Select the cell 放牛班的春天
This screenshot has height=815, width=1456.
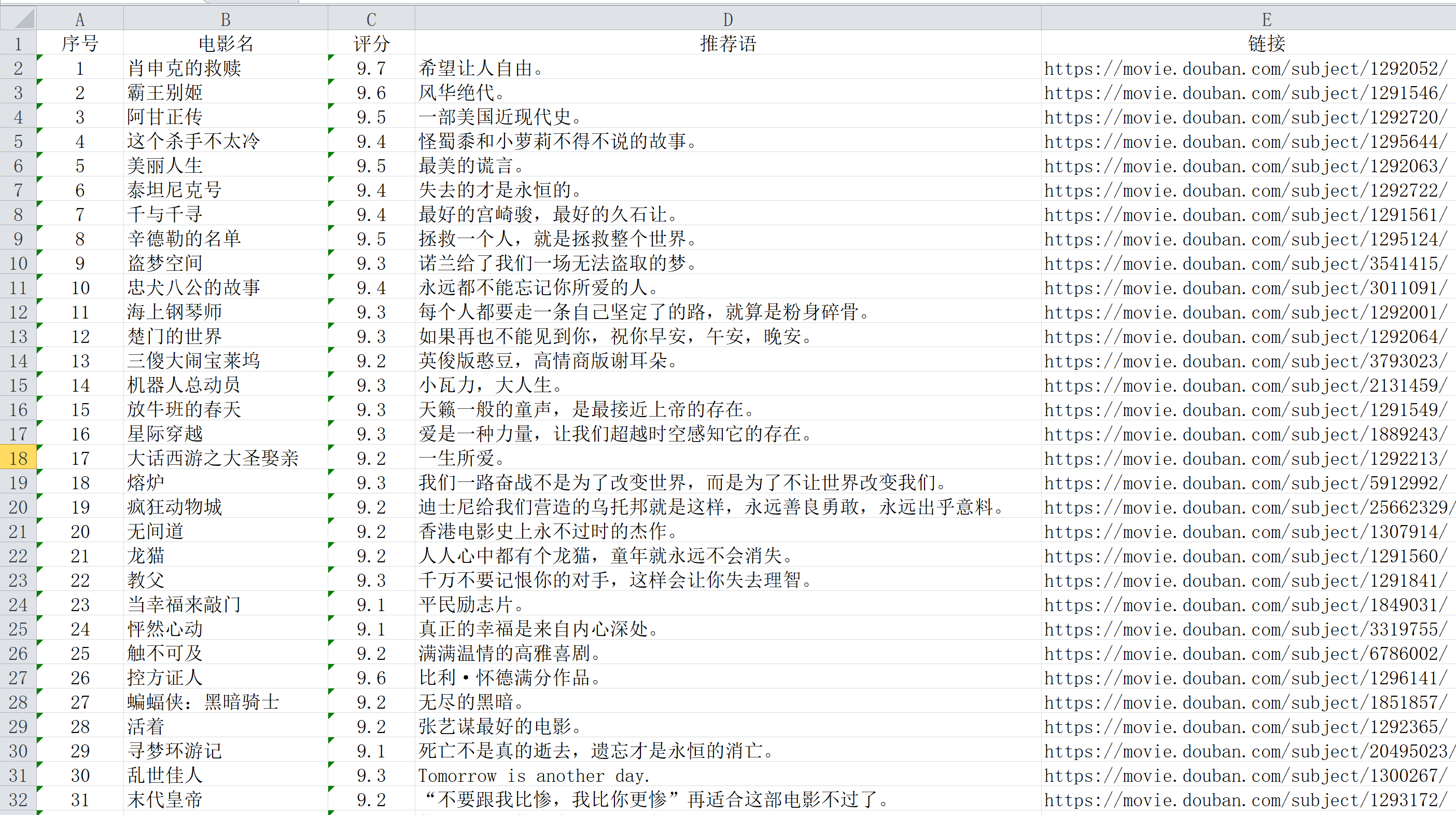click(x=226, y=409)
